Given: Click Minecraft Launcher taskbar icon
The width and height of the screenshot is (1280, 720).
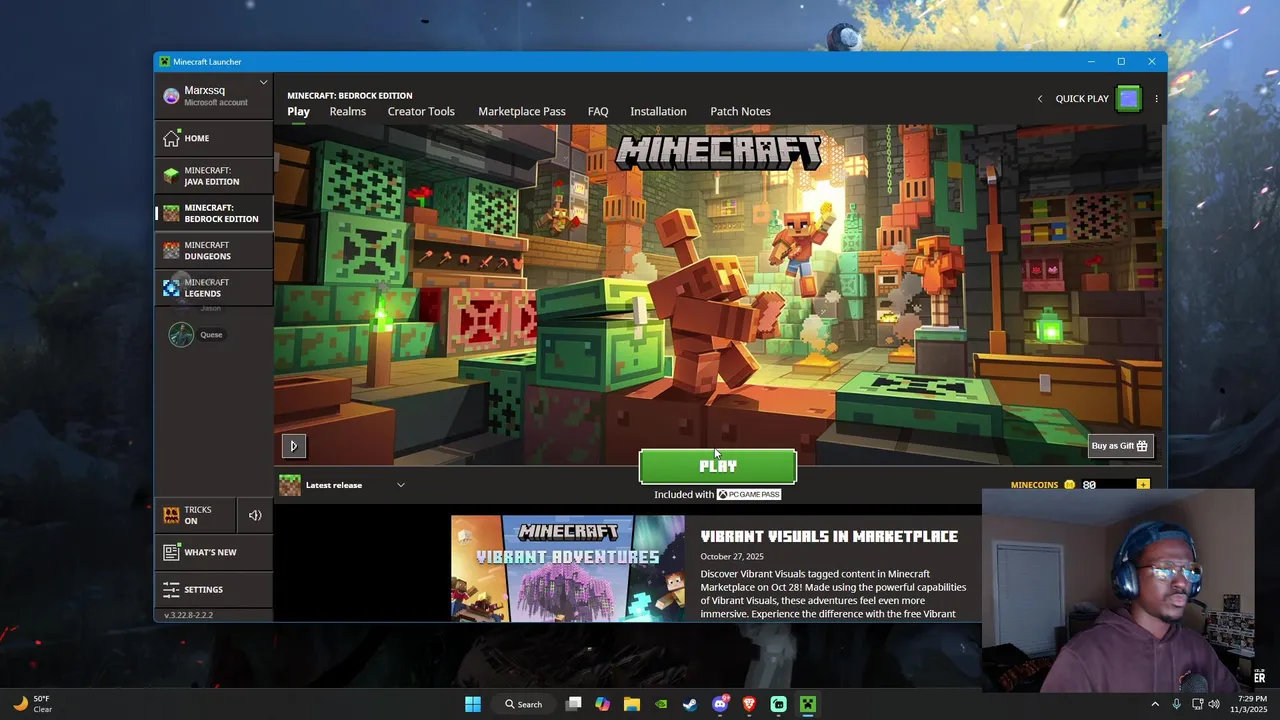Looking at the screenshot, I should point(807,704).
